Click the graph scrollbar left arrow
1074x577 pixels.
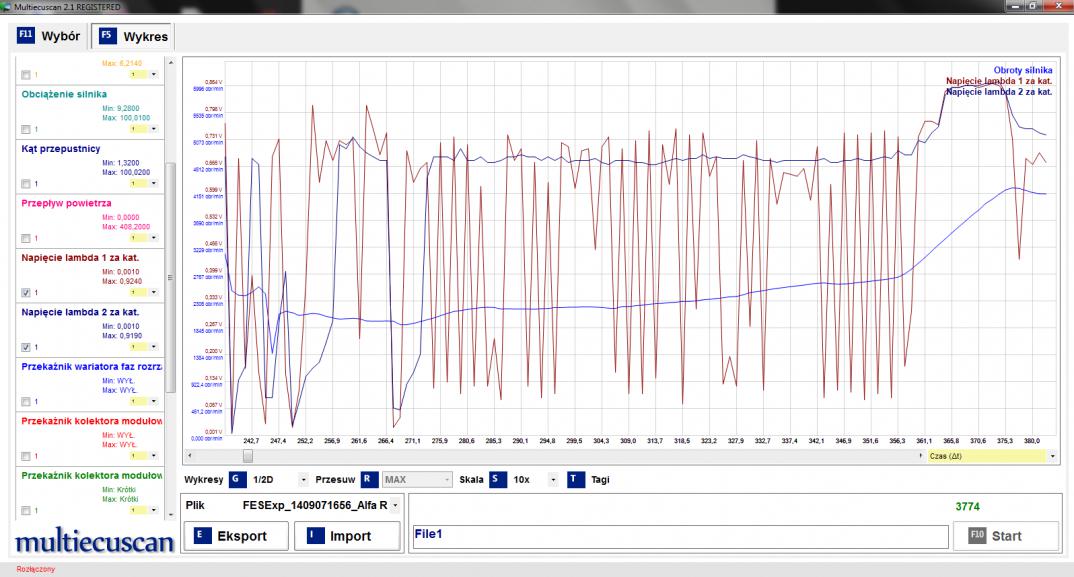tap(188, 456)
